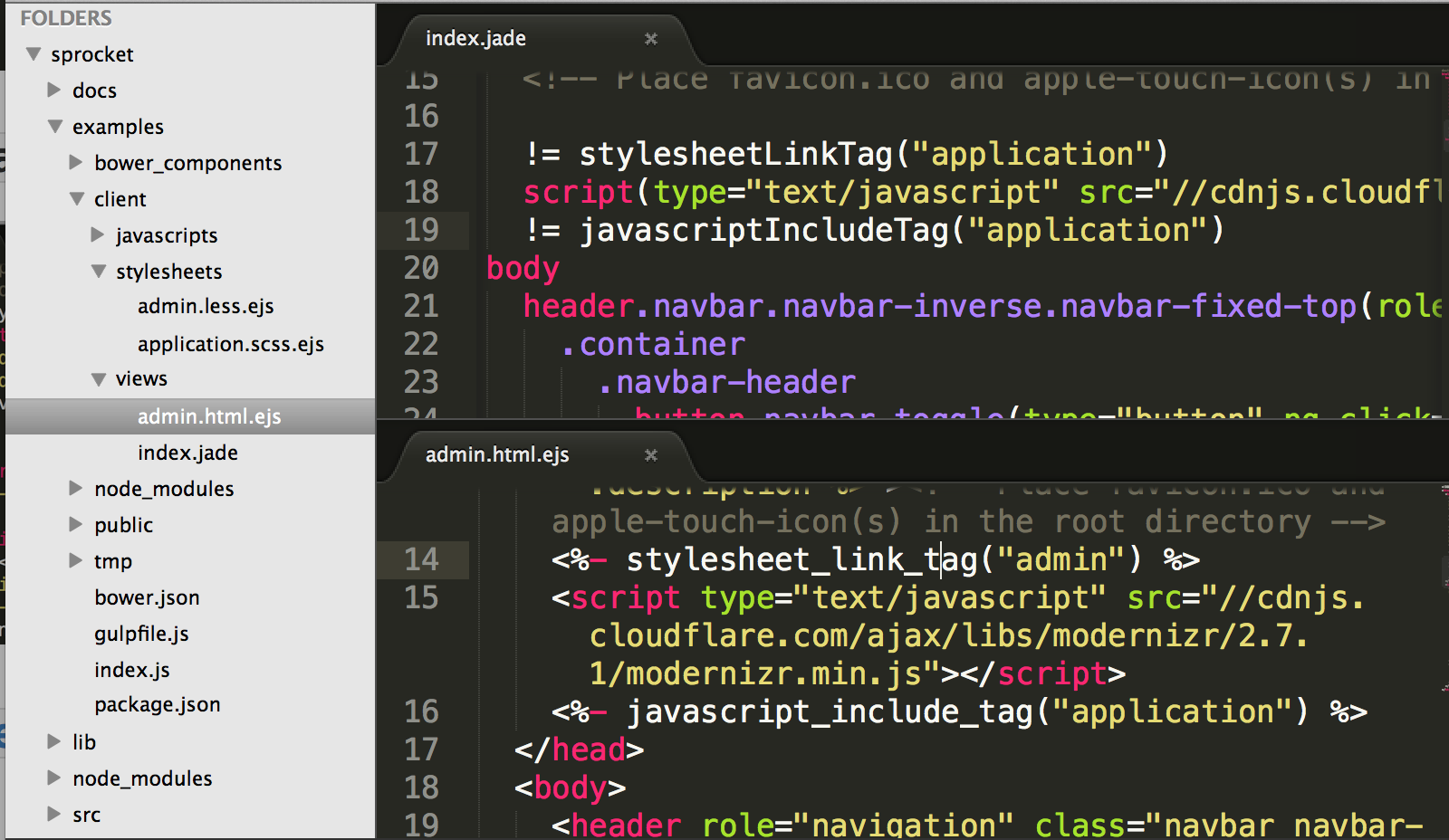Expand the src folder arrow
This screenshot has height=840, width=1449.
click(x=54, y=814)
